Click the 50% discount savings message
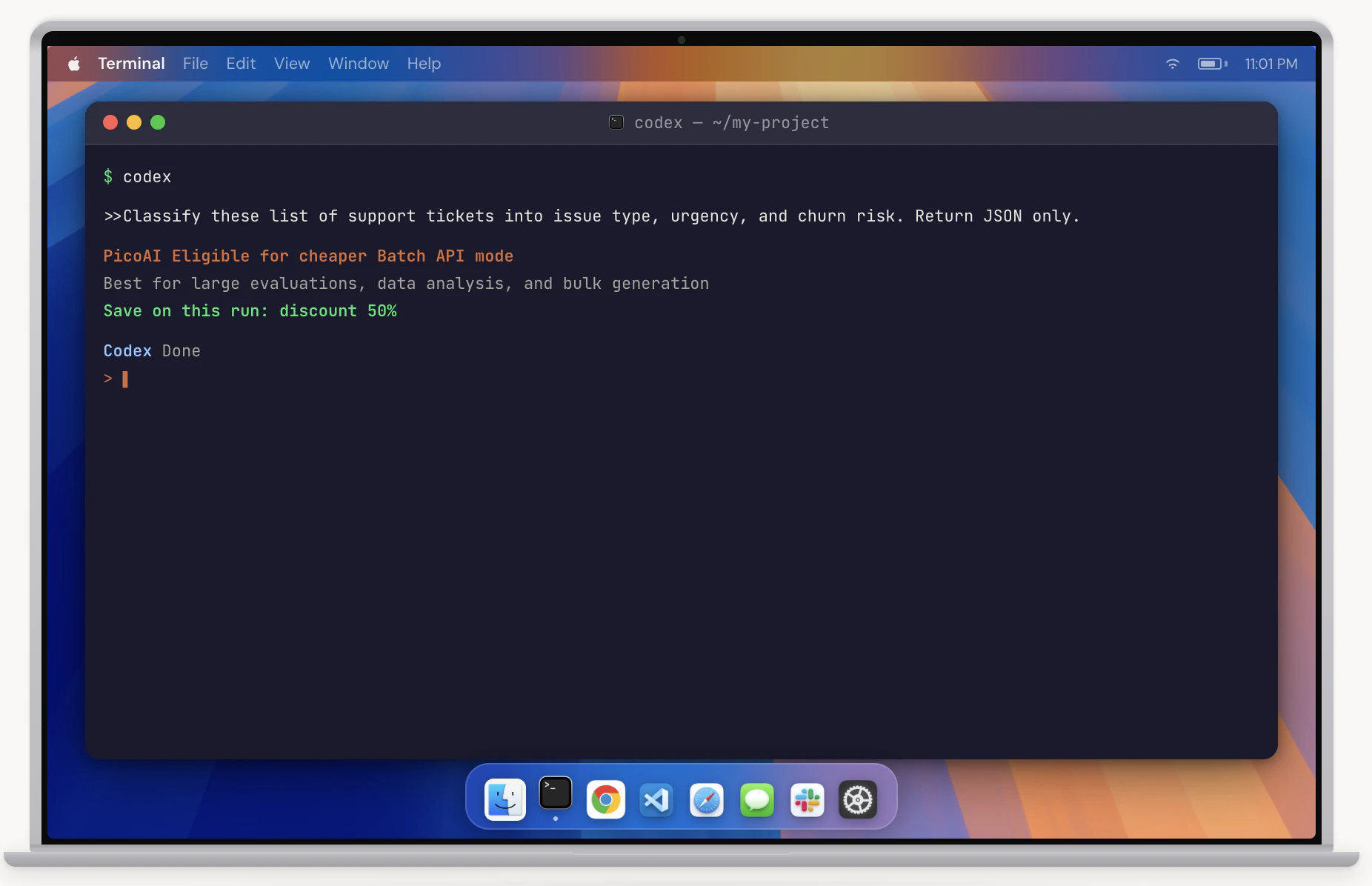The width and height of the screenshot is (1372, 886). (250, 311)
